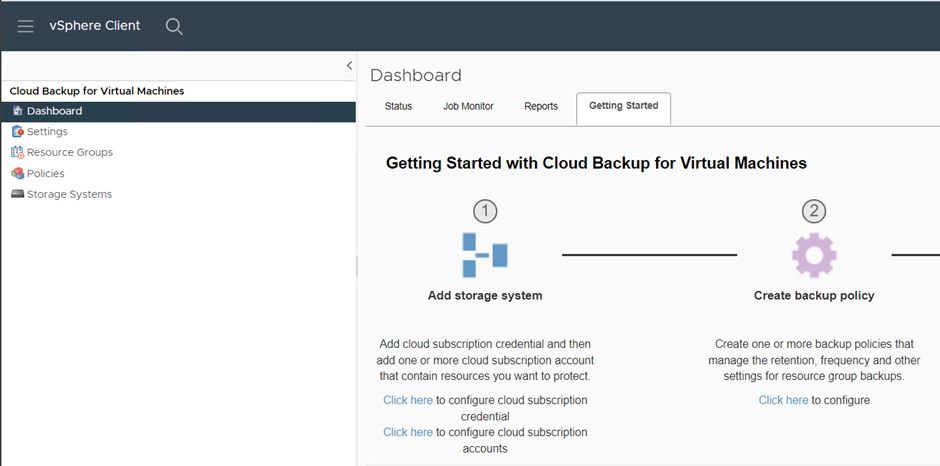Screen dimensions: 940x466
Task: Select Dashboard in the sidebar
Action: [x=179, y=112]
